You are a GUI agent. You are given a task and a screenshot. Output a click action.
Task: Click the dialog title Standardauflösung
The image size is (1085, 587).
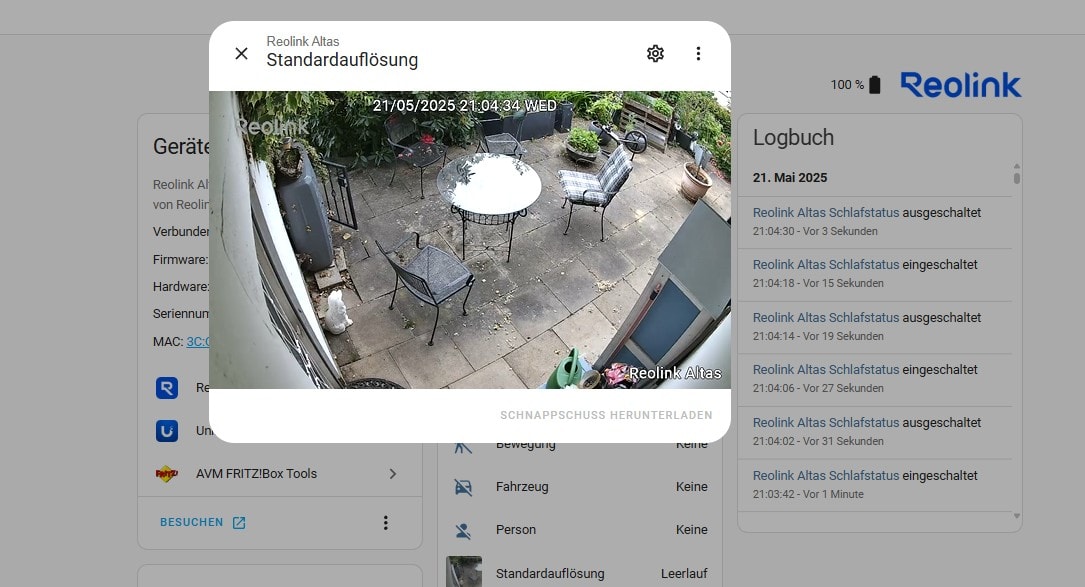pyautogui.click(x=342, y=60)
